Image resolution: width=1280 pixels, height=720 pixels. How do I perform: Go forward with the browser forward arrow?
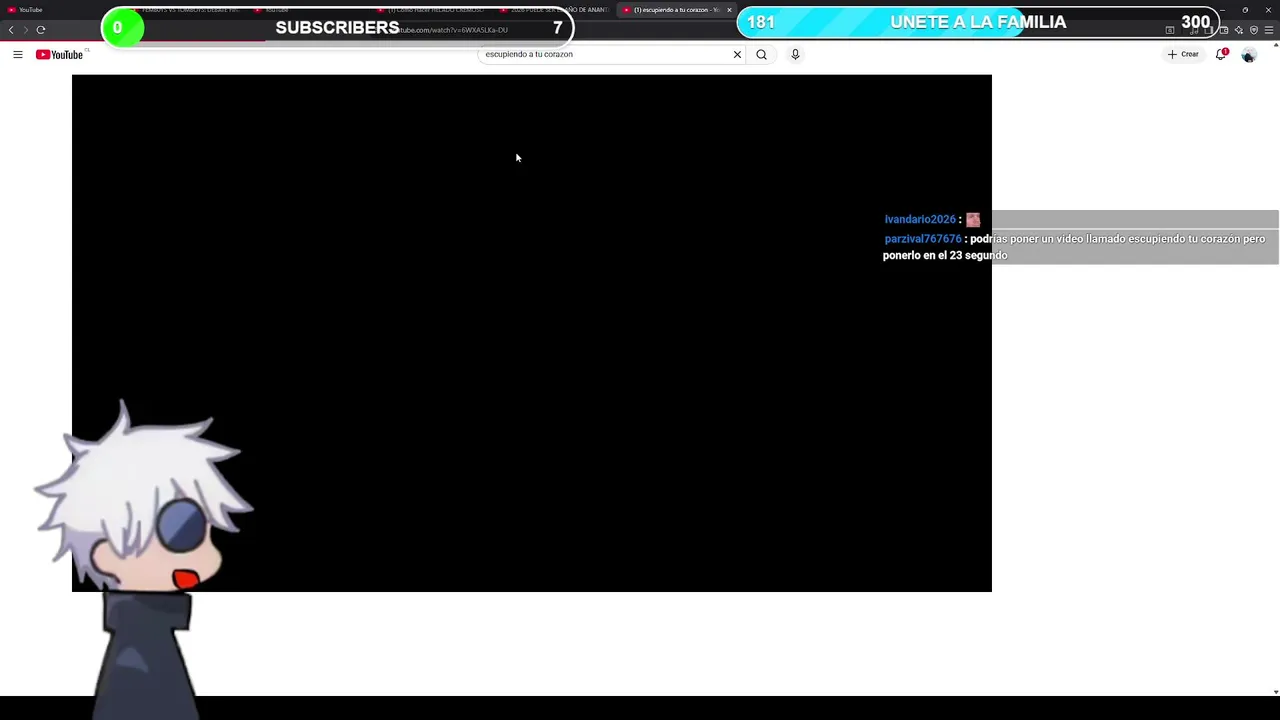tap(25, 30)
